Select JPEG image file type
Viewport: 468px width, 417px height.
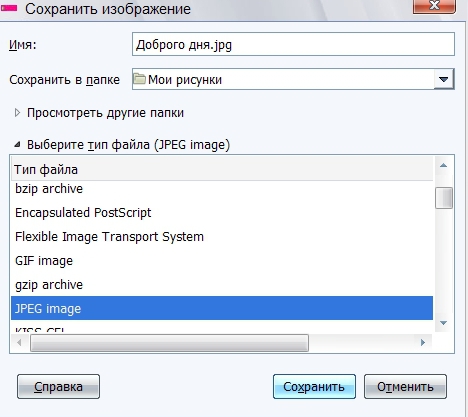[222, 308]
